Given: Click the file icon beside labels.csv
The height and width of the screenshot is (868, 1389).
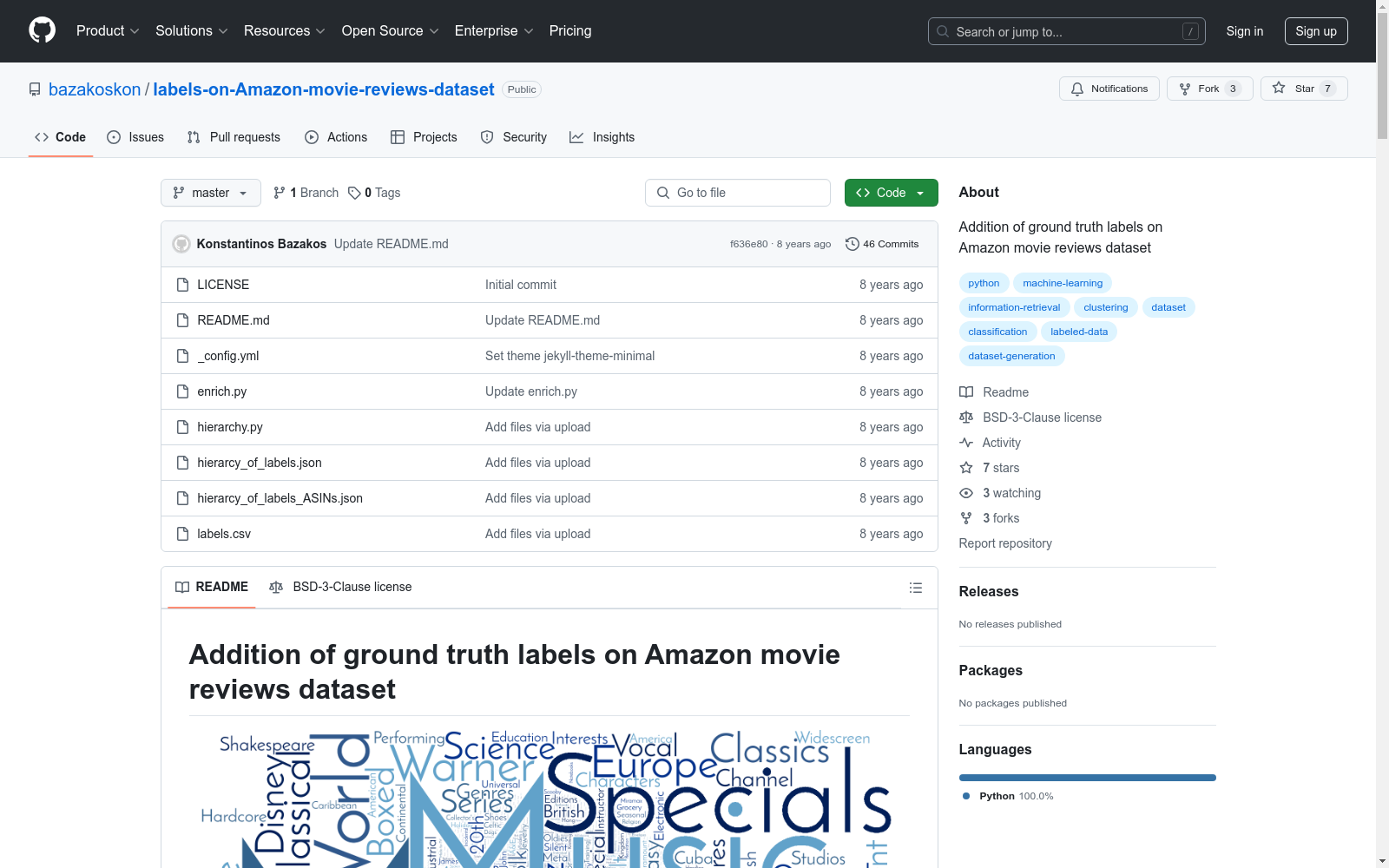Looking at the screenshot, I should [x=182, y=534].
